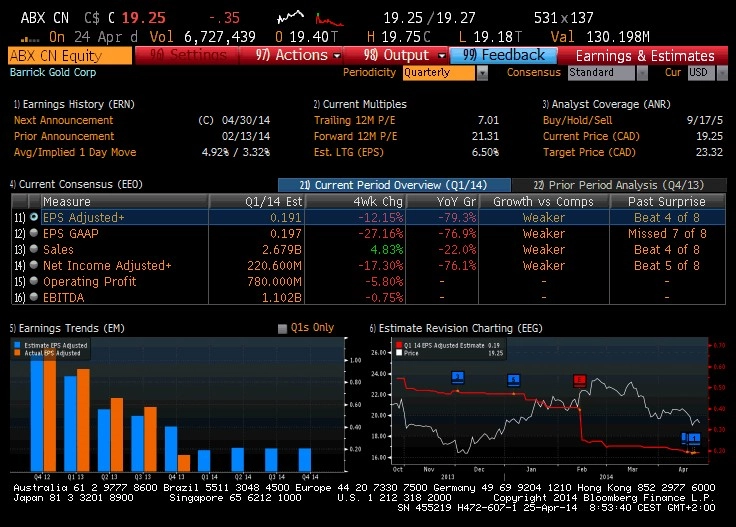
Task: Open the Cur USD currency dropdown
Action: [x=722, y=73]
